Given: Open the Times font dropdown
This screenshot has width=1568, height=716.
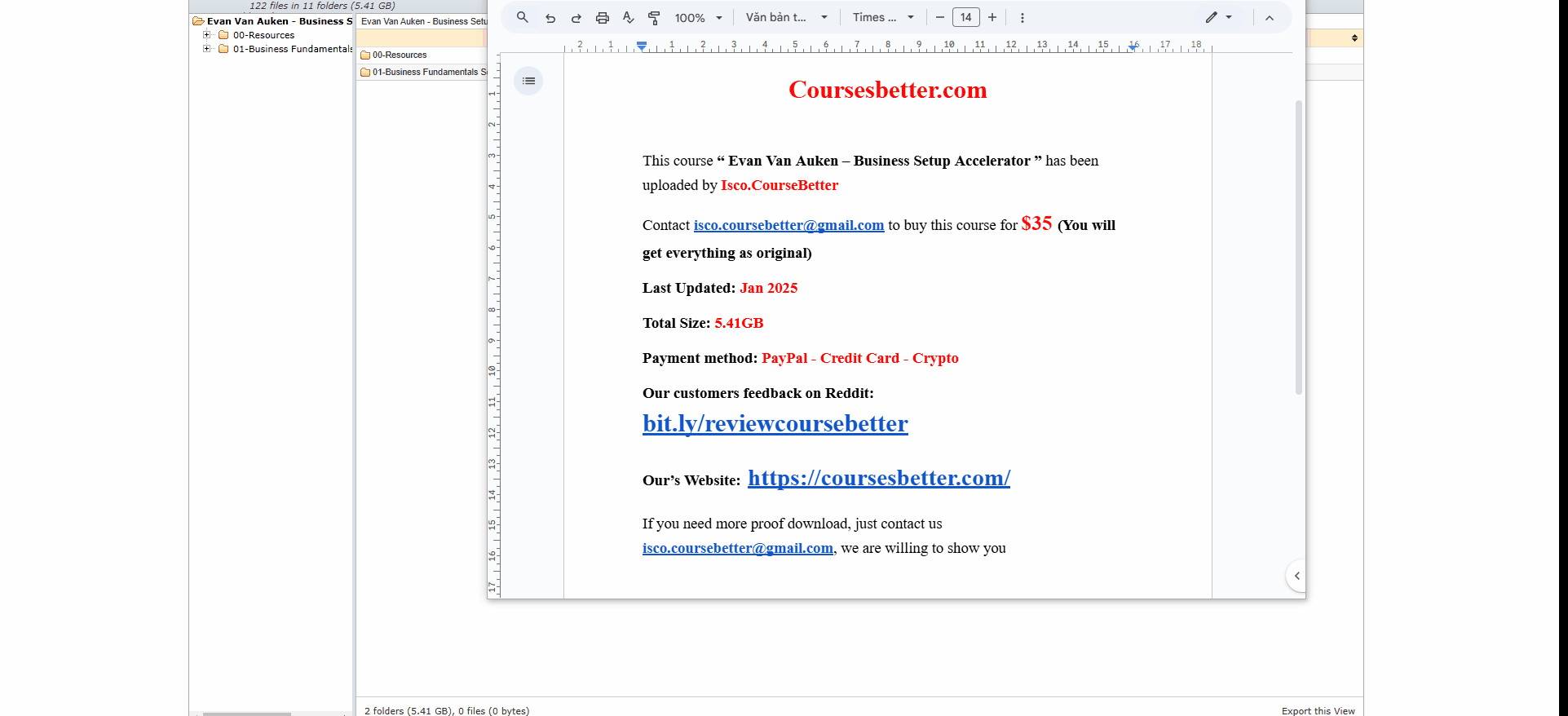Looking at the screenshot, I should point(883,17).
